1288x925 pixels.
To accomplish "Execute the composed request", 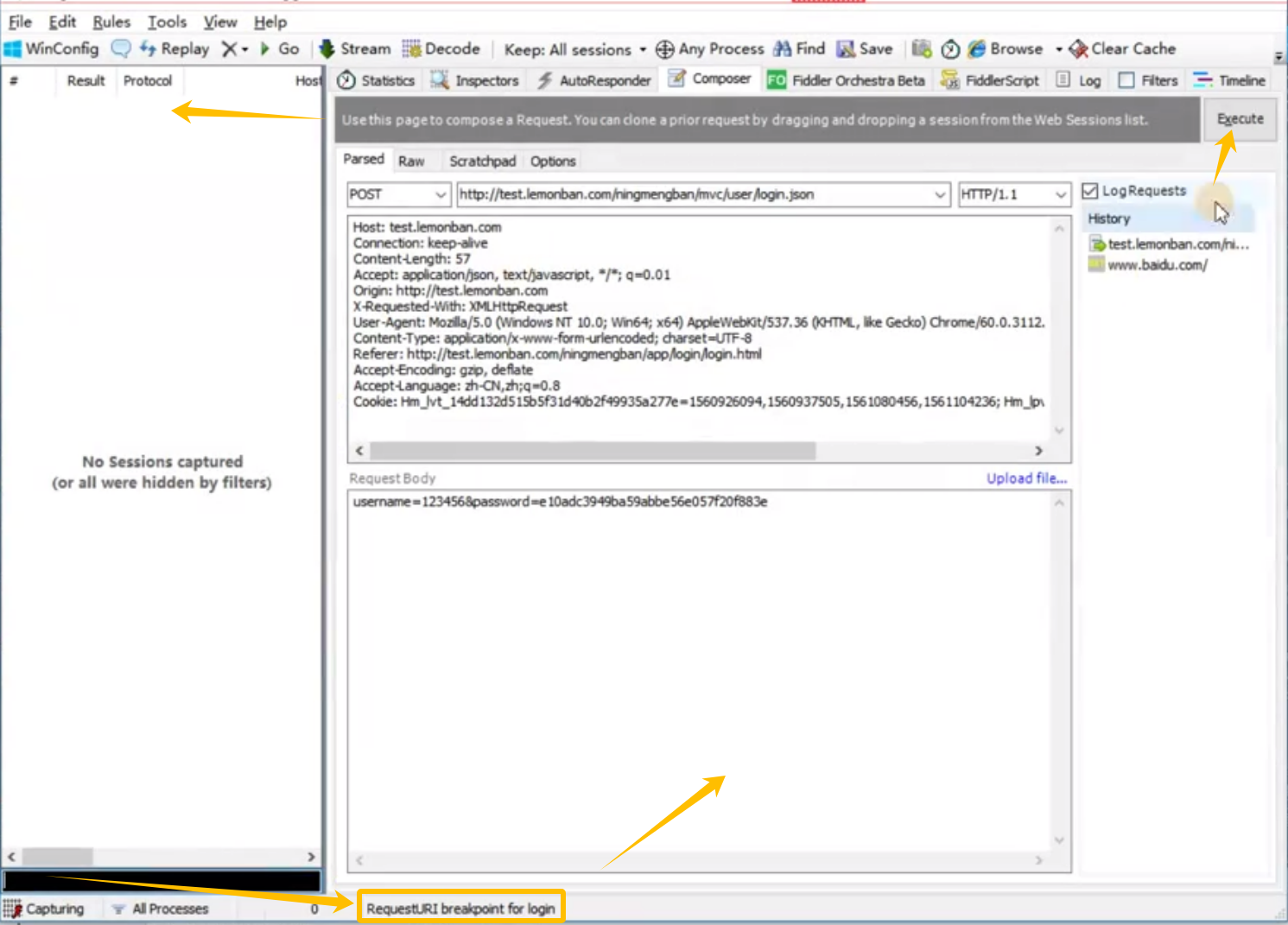I will click(x=1240, y=119).
